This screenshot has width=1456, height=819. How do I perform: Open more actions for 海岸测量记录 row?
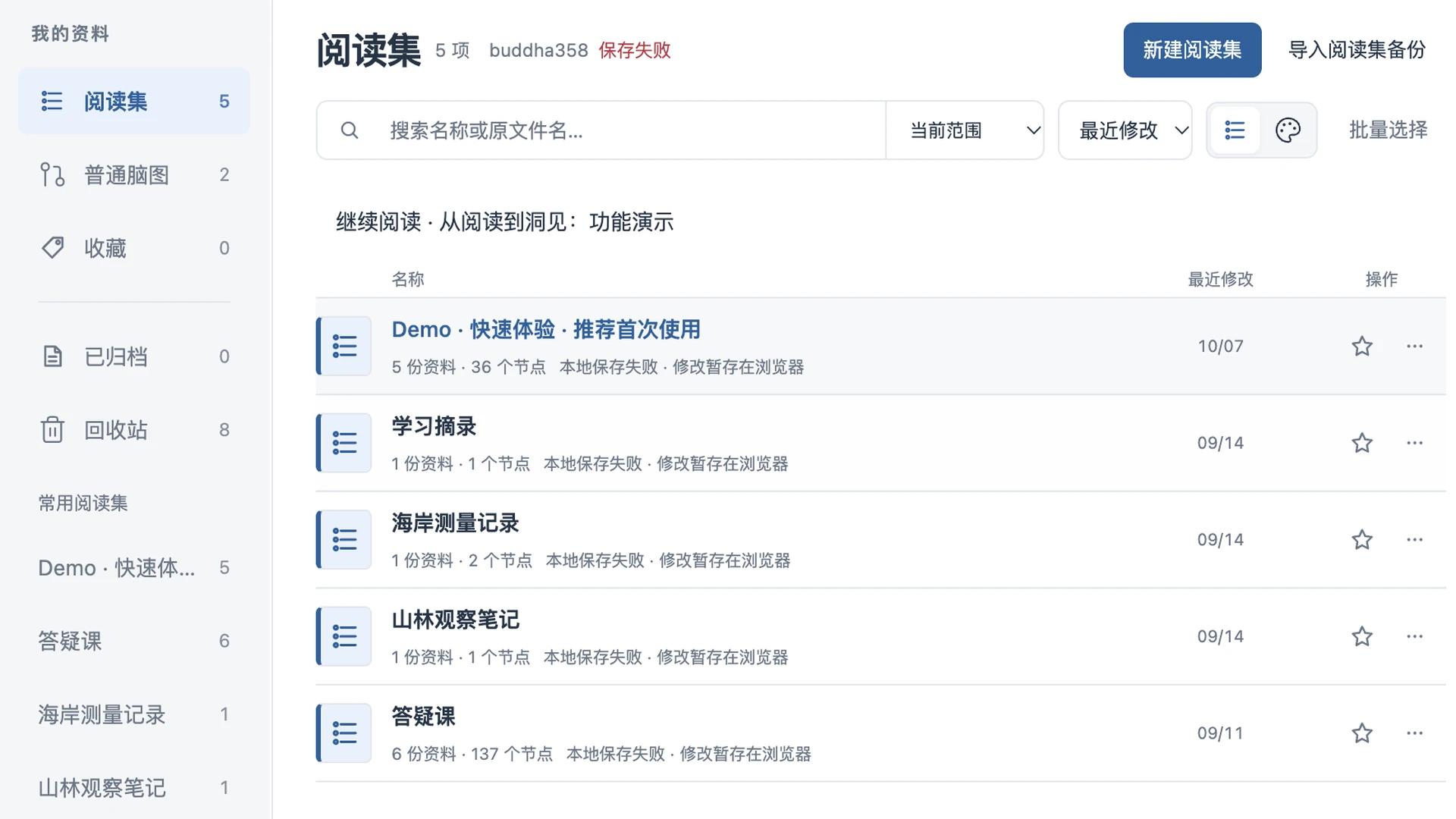tap(1414, 539)
